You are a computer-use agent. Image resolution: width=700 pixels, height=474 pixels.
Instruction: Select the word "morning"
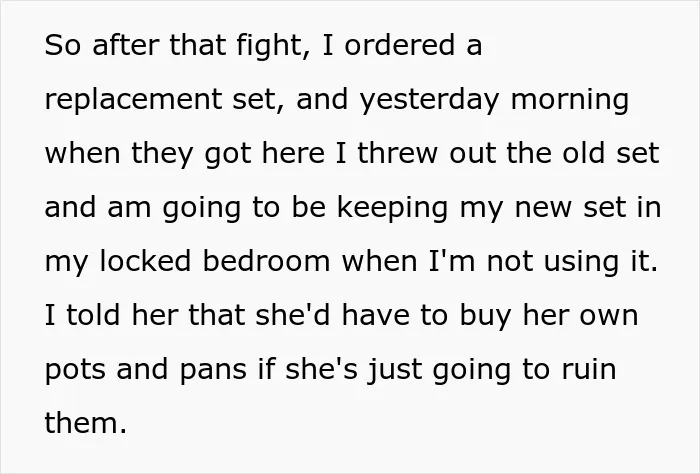[x=570, y=100]
